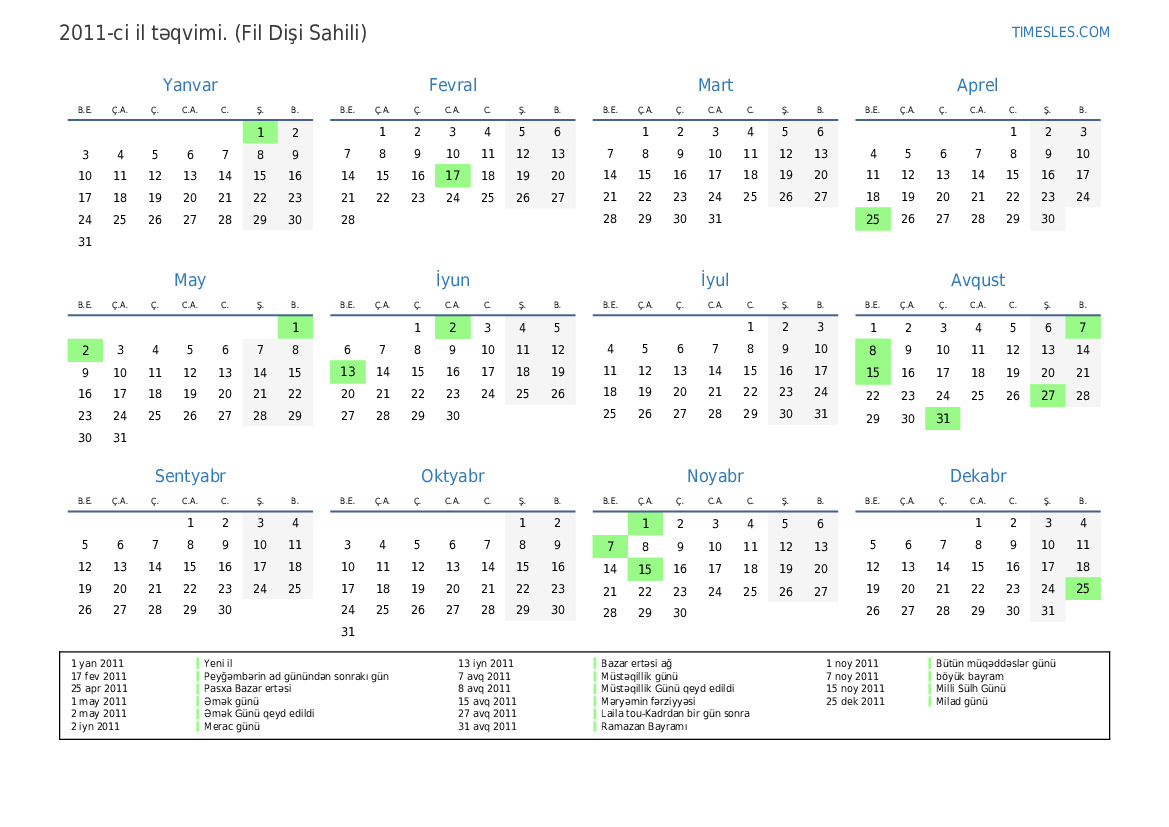Select the Fevral month heading
Screen dimensions: 1169x827
coord(453,85)
